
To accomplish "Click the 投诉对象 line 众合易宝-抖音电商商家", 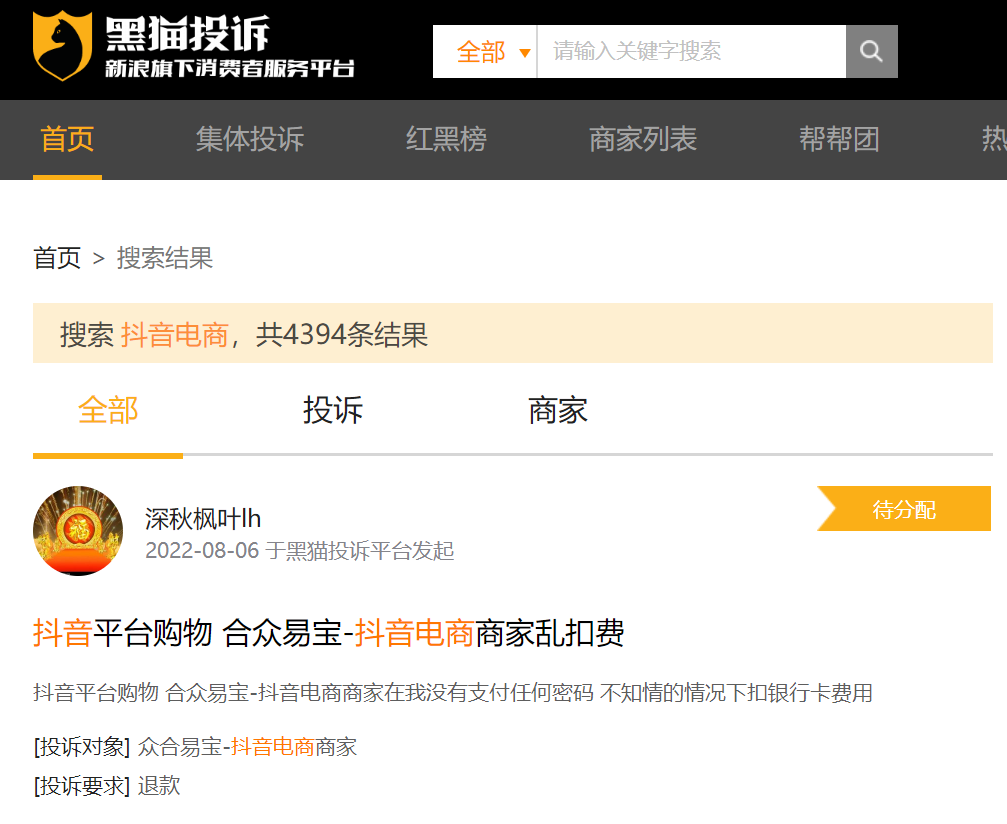I will pos(195,747).
